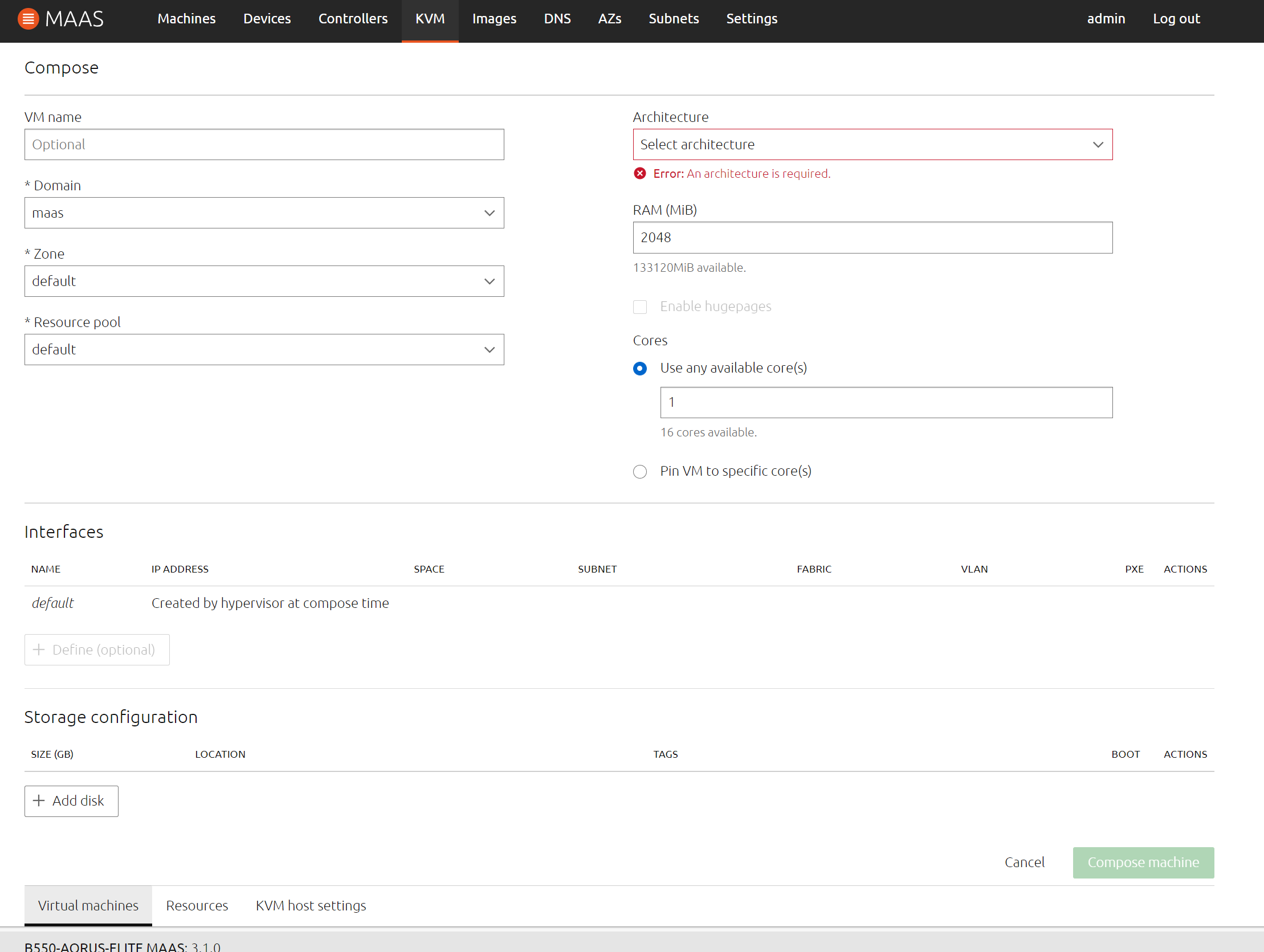Screen dimensions: 1264x952
Task: Open KVM host settings tab
Action: [310, 905]
